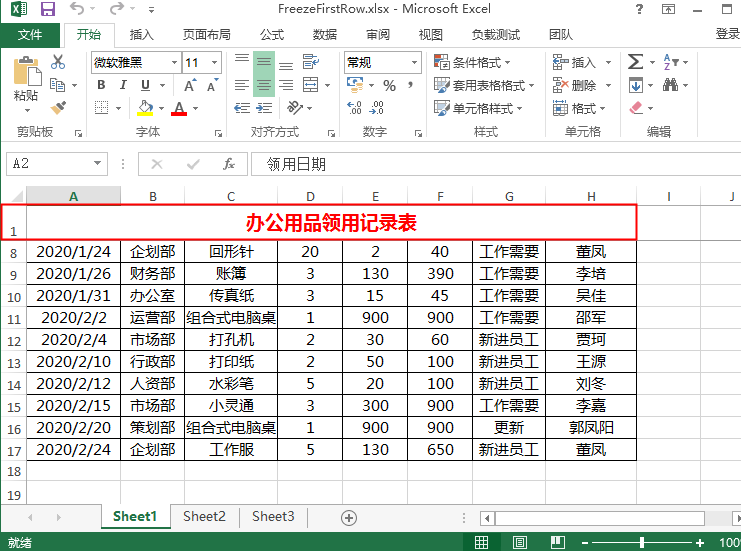Open the font size dropdown showing 11
The width and height of the screenshot is (741, 551).
click(214, 62)
